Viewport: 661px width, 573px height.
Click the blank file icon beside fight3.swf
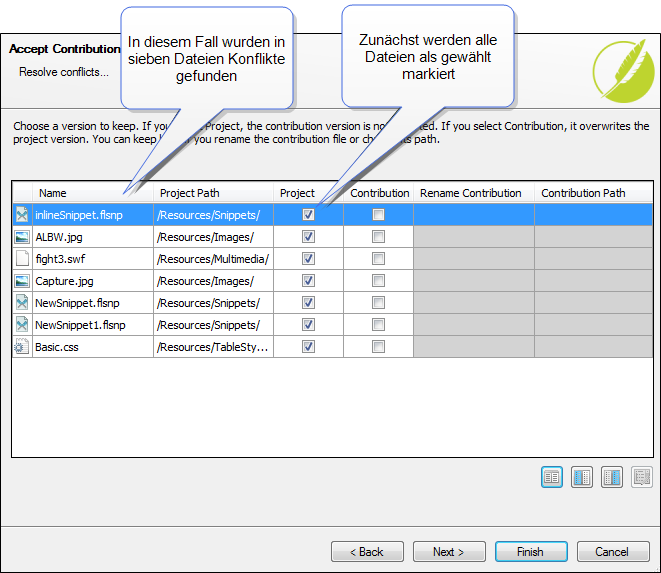[x=22, y=259]
